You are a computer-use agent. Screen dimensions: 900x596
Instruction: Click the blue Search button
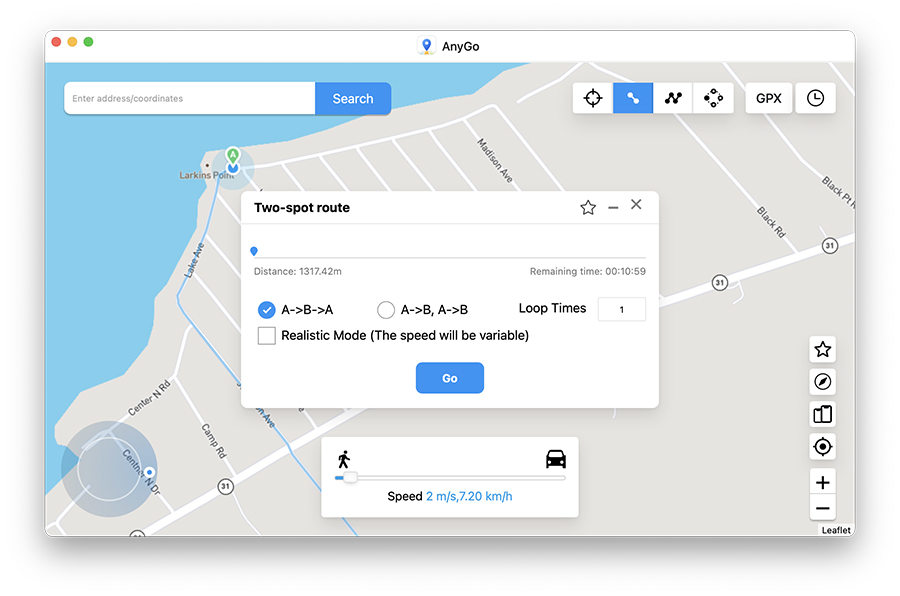click(x=353, y=99)
